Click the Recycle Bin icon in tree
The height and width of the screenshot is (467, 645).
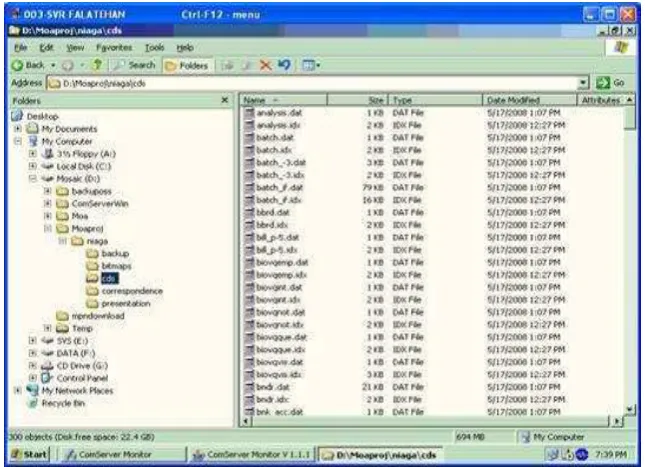click(x=32, y=403)
